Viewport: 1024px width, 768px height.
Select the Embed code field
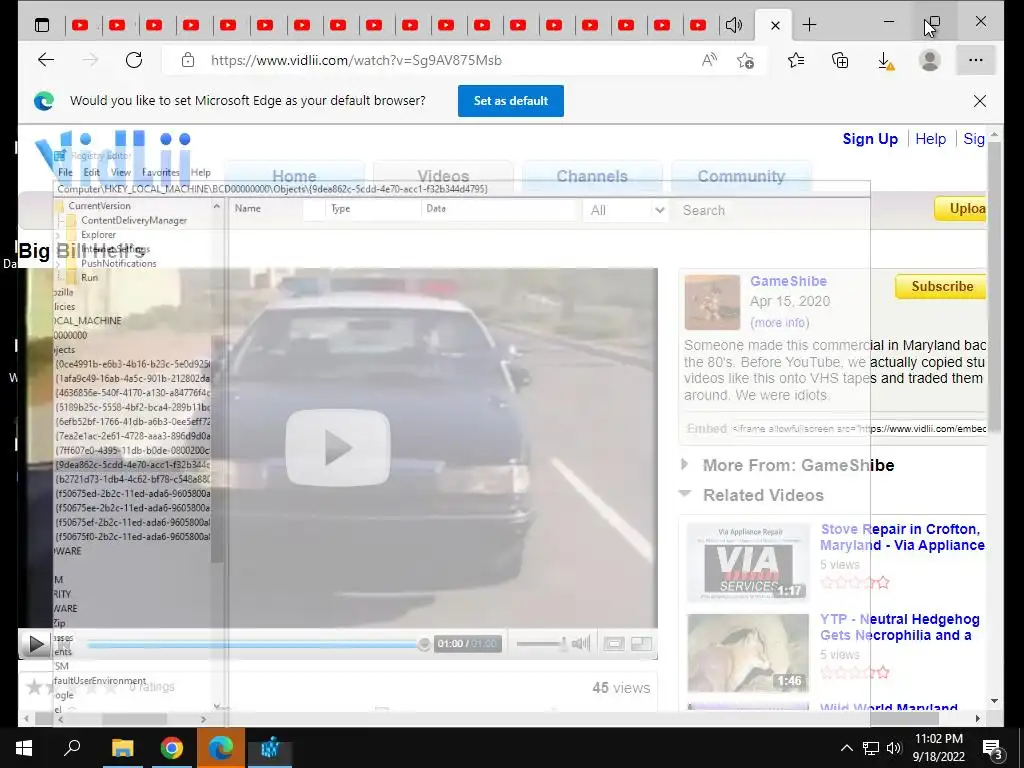coord(859,429)
